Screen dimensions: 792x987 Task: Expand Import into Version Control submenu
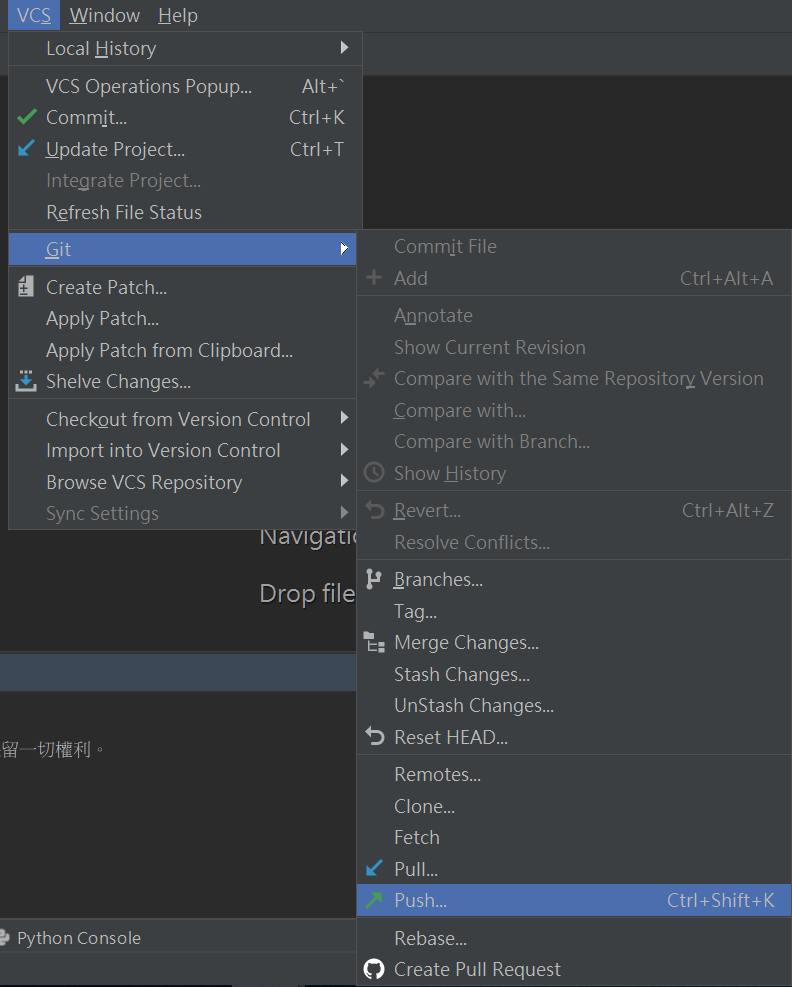344,450
